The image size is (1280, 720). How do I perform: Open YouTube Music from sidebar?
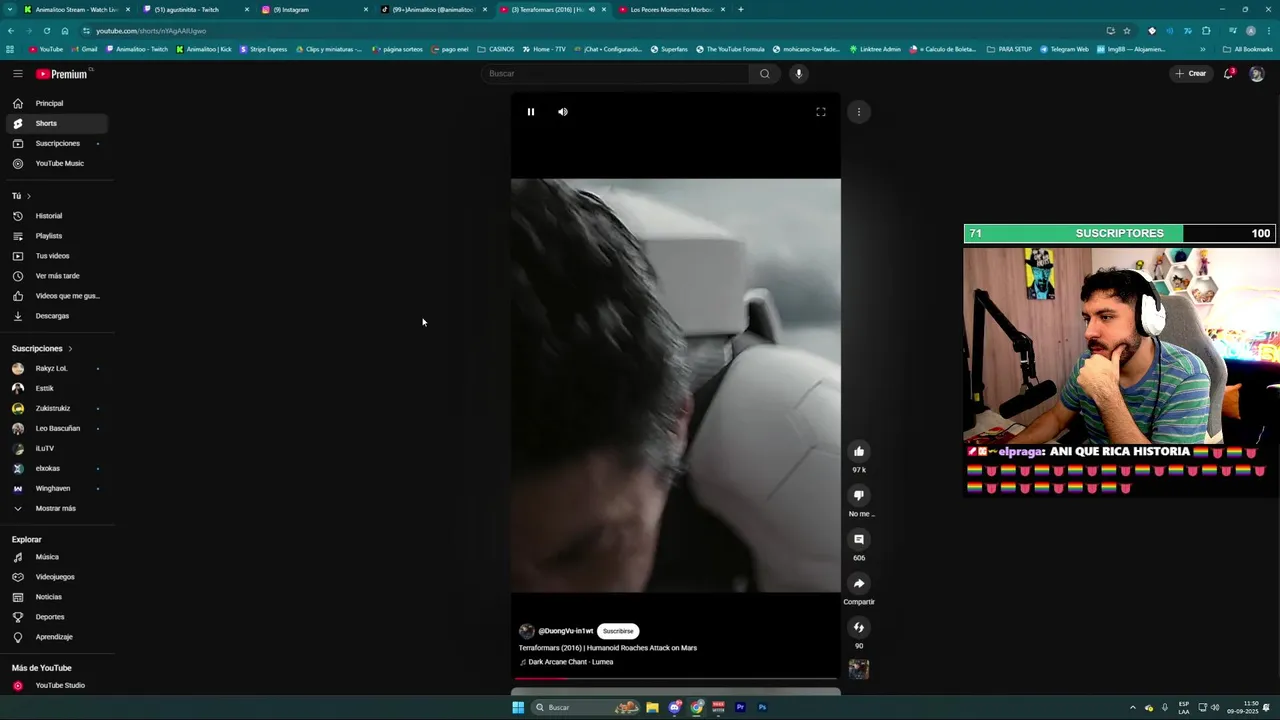56,163
